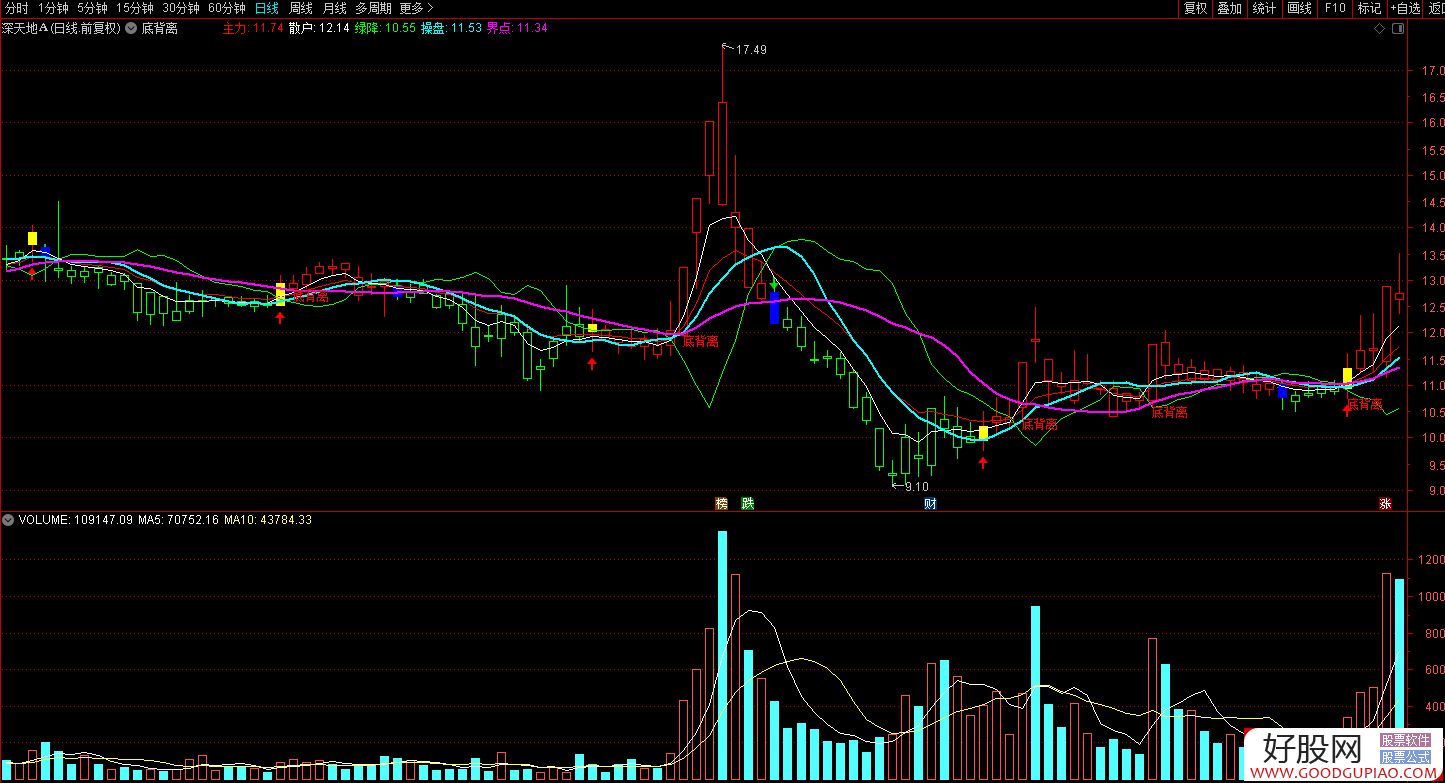Open the 多周期 multi-period view
The width and height of the screenshot is (1445, 783).
pos(373,8)
